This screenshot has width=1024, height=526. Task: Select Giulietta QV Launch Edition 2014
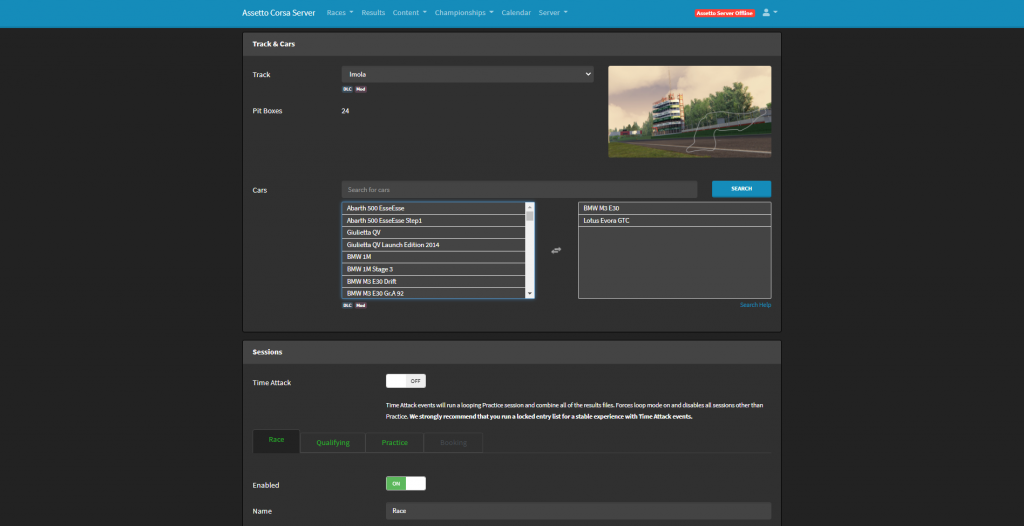[x=434, y=244]
